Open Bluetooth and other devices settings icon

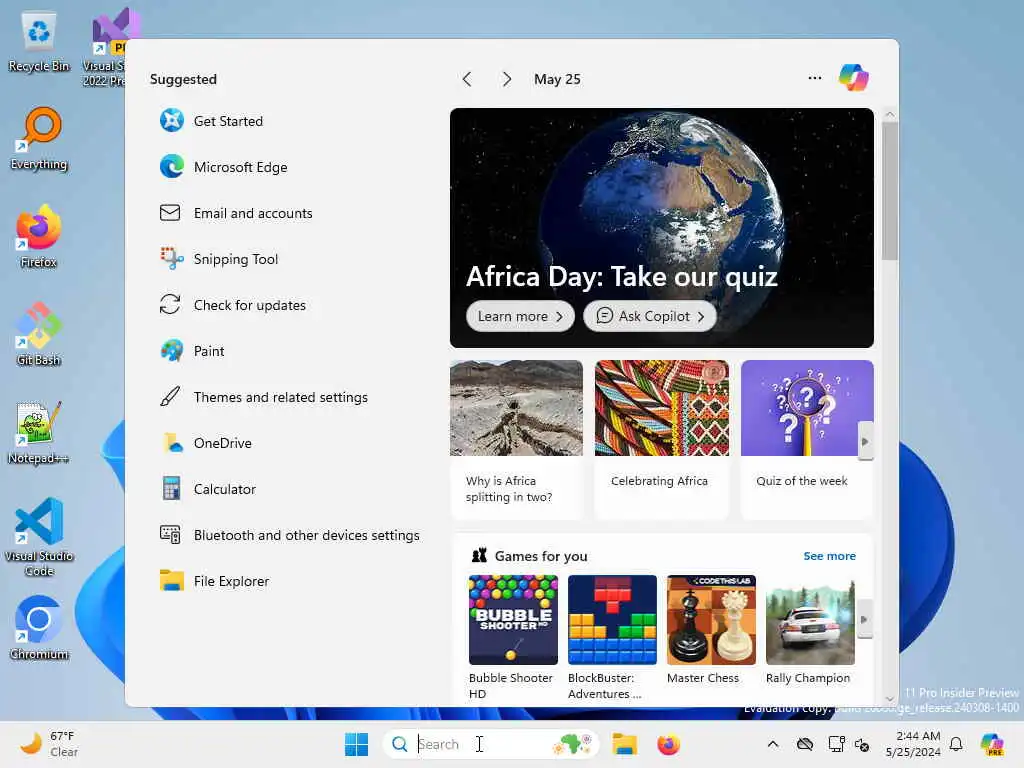(170, 534)
